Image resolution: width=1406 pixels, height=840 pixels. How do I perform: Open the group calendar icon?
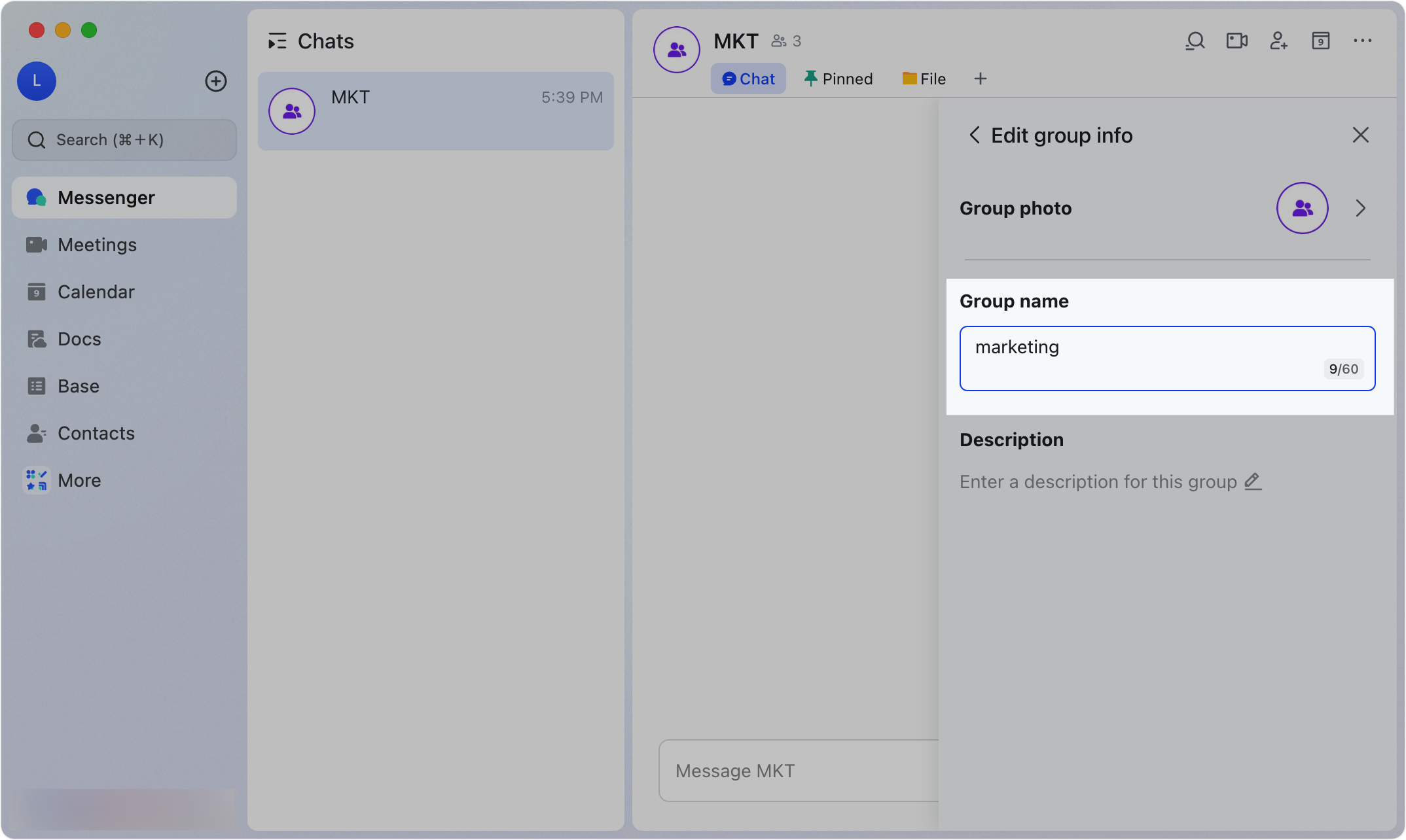(x=1321, y=41)
